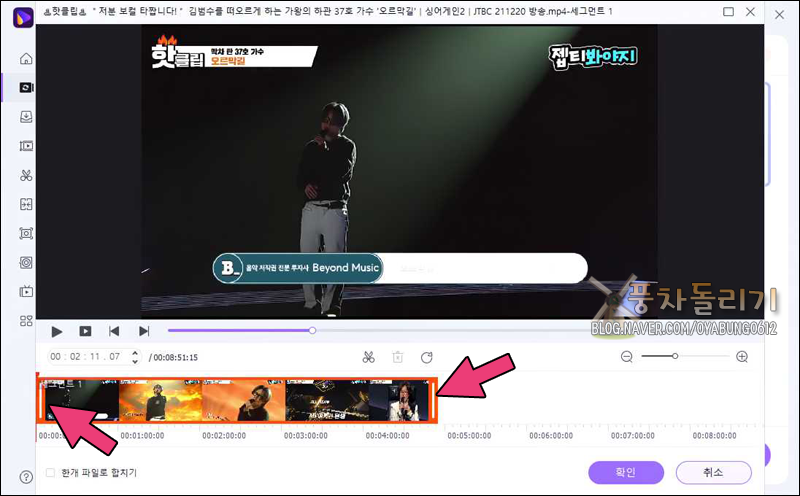This screenshot has width=800, height=496.
Task: Jump to previous frame
Action: pos(114,332)
